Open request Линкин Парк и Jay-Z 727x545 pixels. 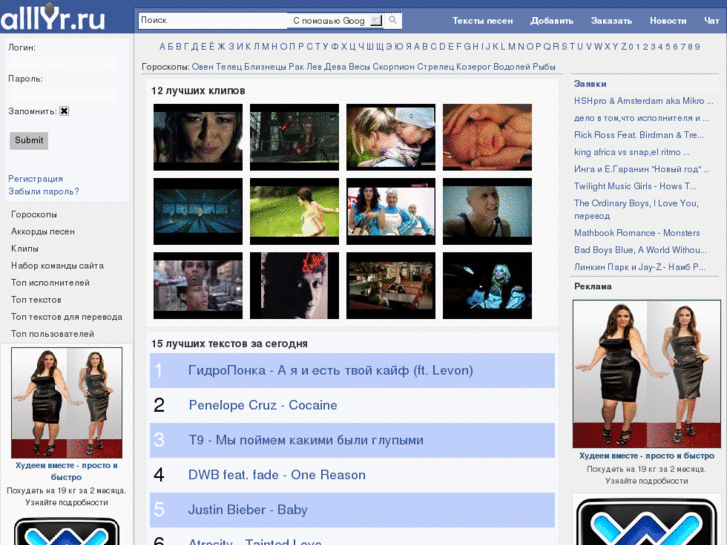point(640,267)
